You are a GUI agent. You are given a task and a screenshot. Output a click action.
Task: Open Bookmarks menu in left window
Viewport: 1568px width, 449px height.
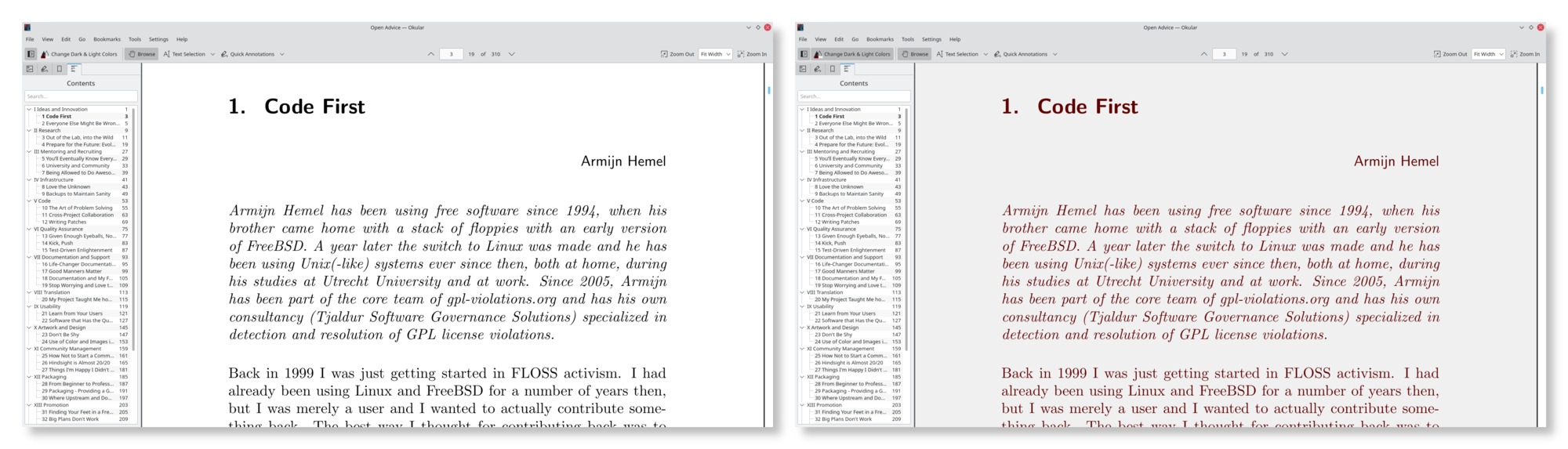pyautogui.click(x=107, y=39)
